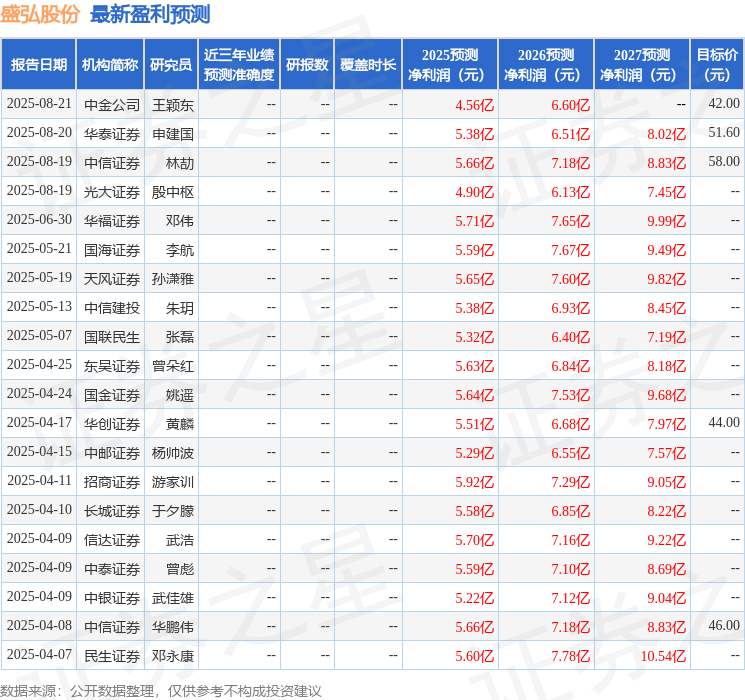Click the 中金公司 institution cell
The height and width of the screenshot is (700, 745).
click(x=112, y=105)
